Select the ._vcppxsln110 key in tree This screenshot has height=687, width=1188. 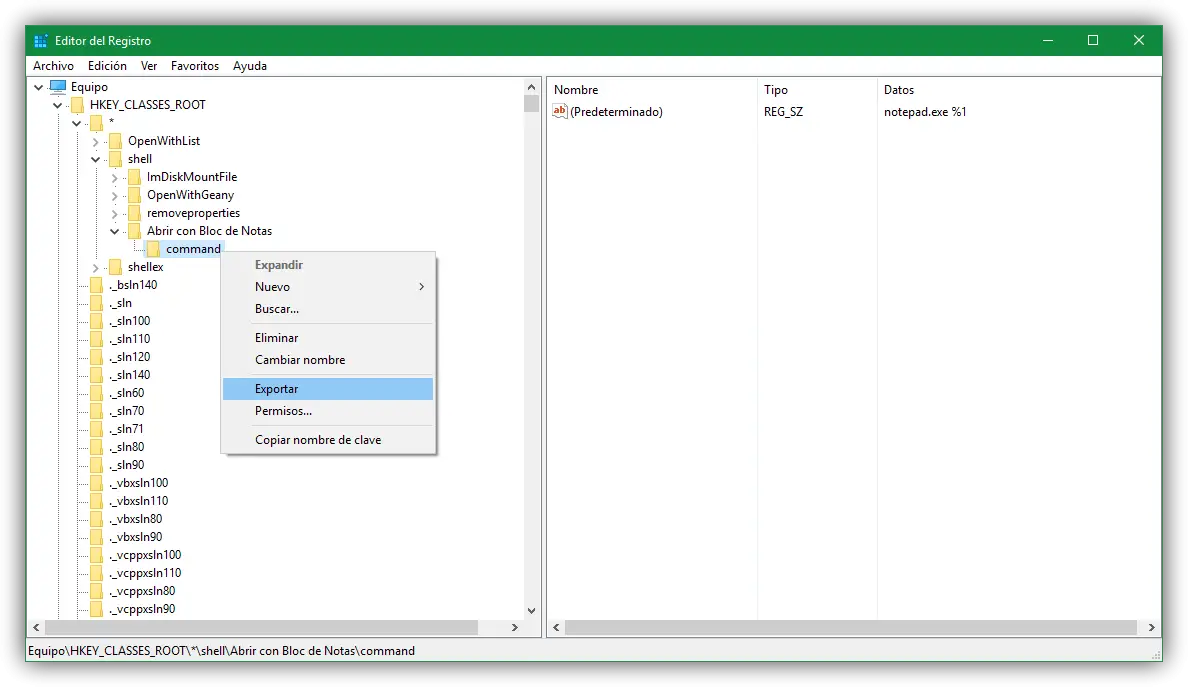coord(145,573)
